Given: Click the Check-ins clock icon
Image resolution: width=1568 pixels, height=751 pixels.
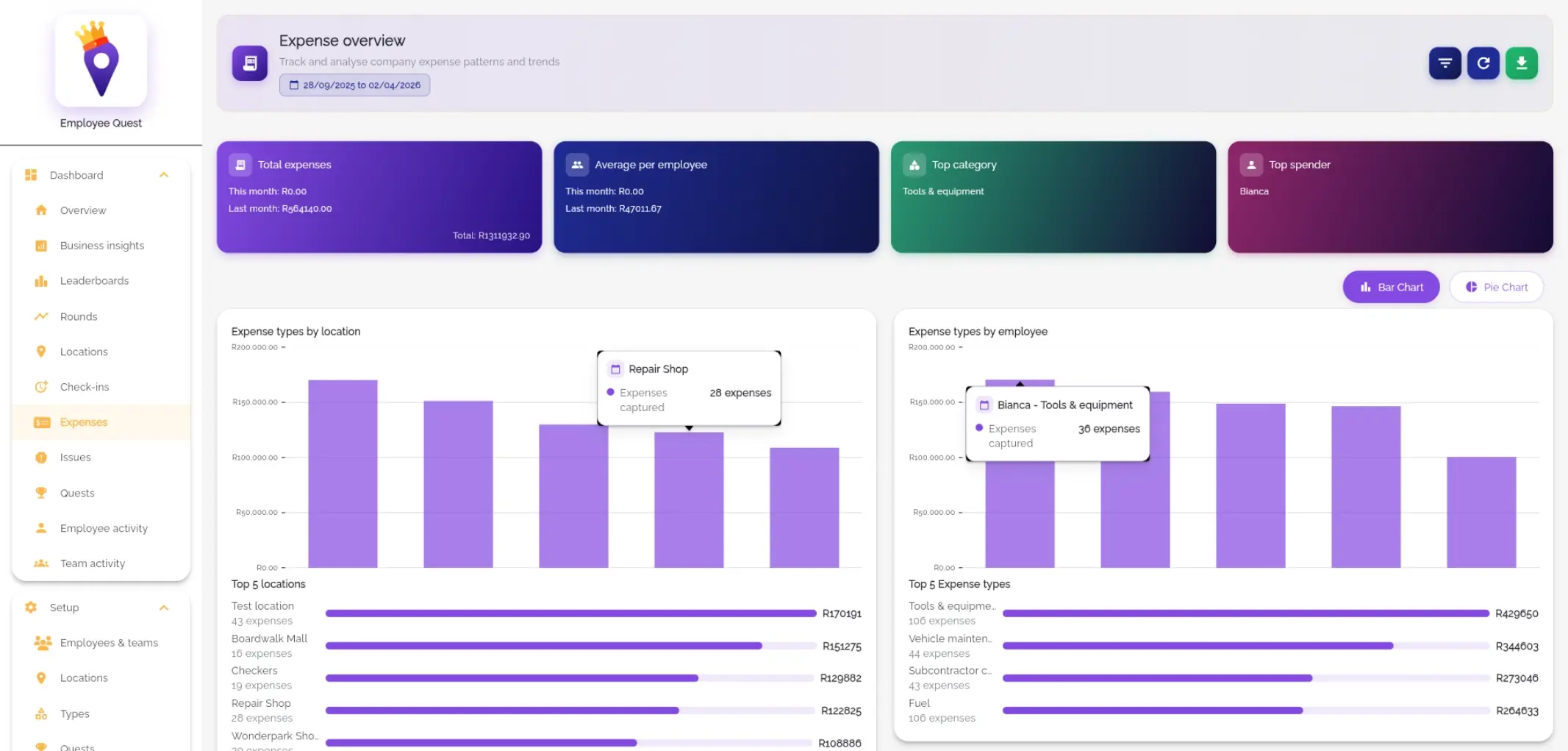Looking at the screenshot, I should (x=41, y=386).
